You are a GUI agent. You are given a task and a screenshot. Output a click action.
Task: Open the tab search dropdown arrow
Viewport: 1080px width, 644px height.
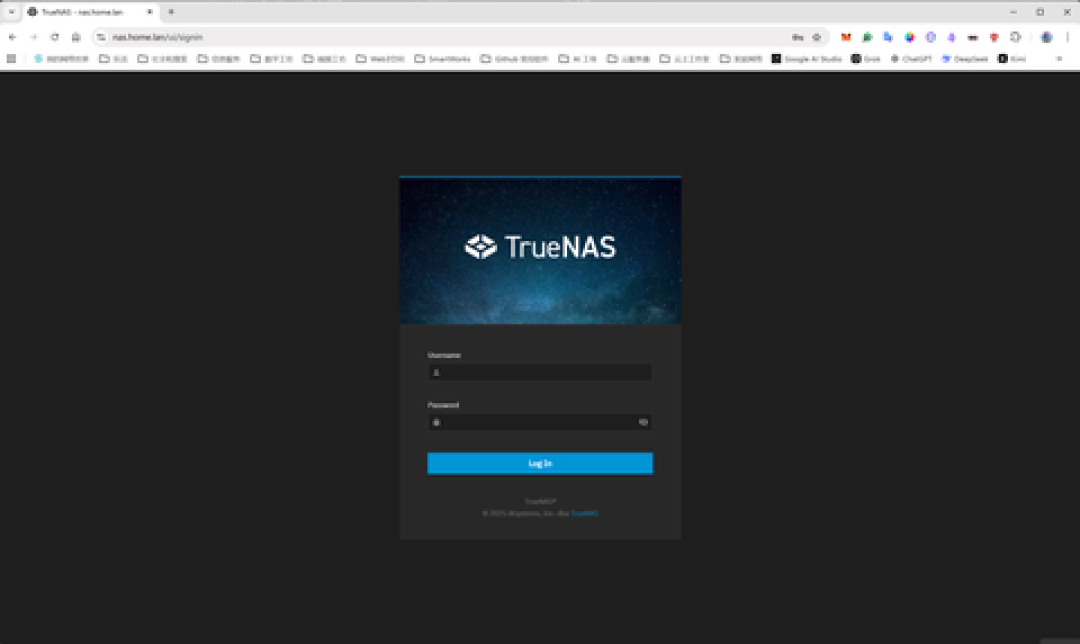point(12,12)
